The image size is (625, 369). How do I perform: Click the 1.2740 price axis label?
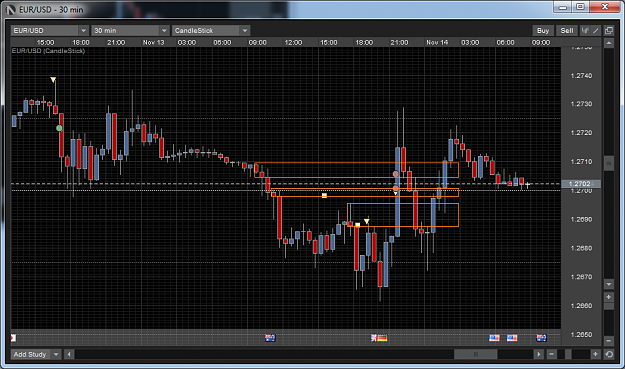pyautogui.click(x=581, y=76)
